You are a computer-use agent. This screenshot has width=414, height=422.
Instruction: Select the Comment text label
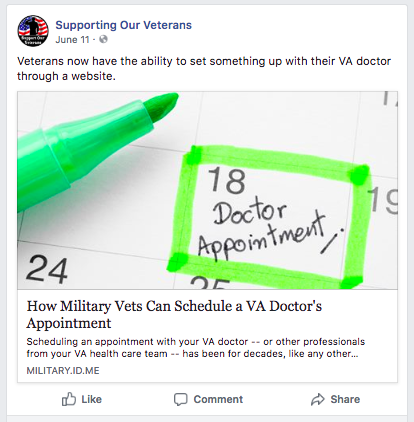click(x=218, y=399)
